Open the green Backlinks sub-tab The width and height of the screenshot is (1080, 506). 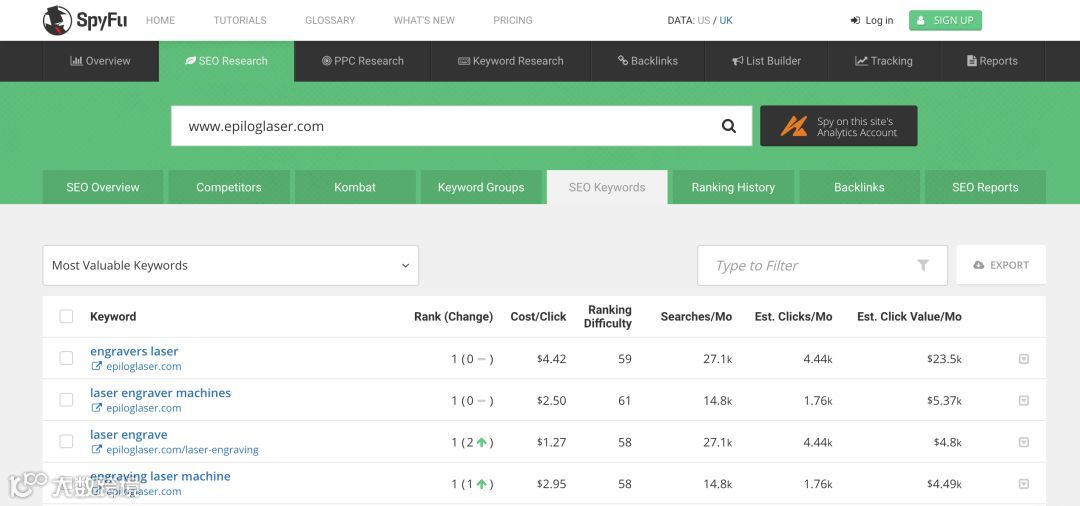click(x=859, y=187)
